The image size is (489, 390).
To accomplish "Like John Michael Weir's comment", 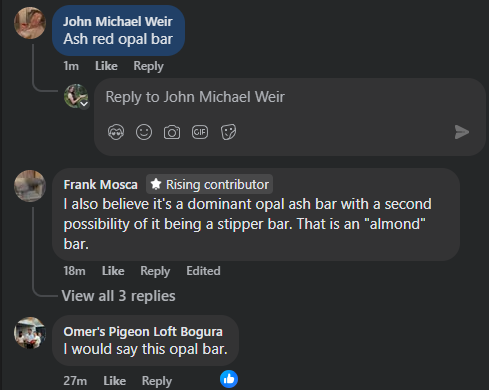I will click(x=106, y=66).
